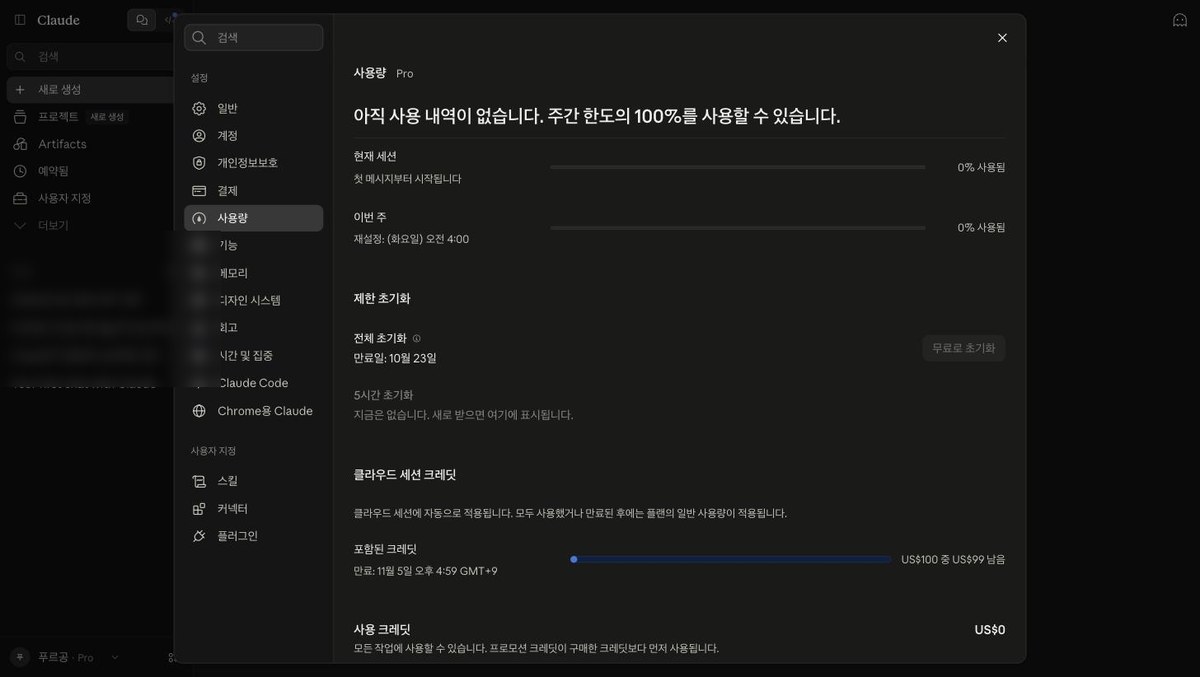1200x677 pixels.
Task: Click the 재설정: (화요일) 오전 4:00 text
Action: tap(411, 239)
